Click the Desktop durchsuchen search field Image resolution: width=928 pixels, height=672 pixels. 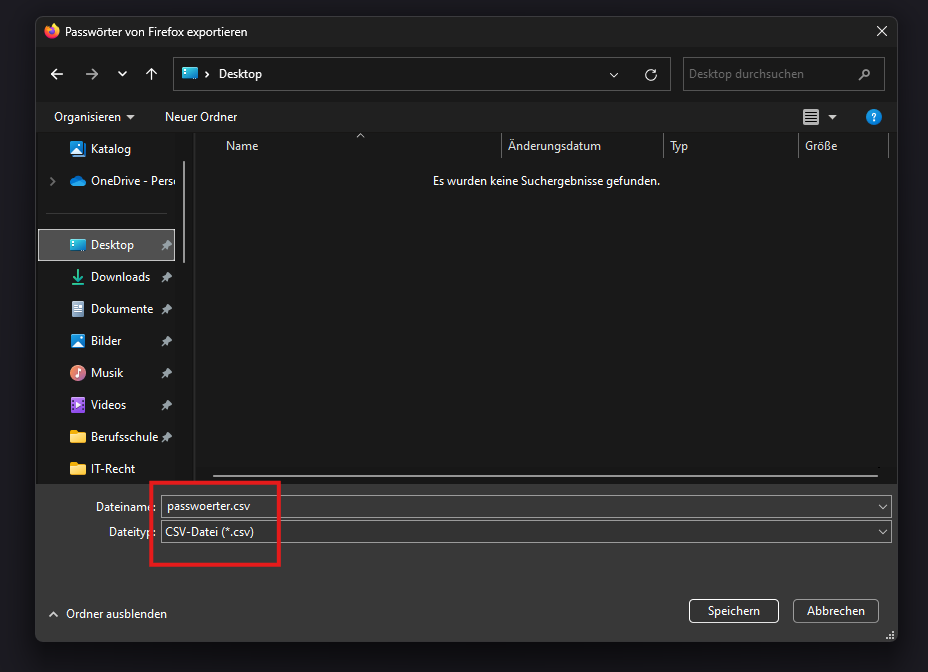click(770, 74)
